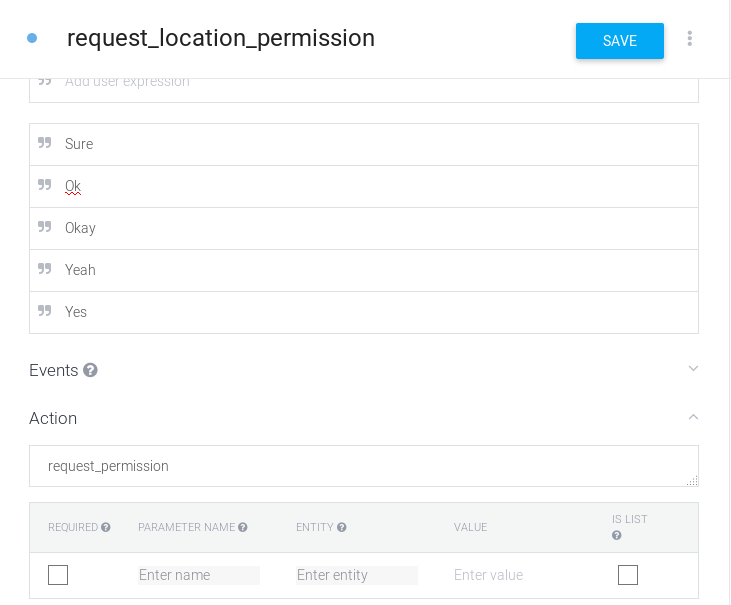Image resolution: width=731 pixels, height=605 pixels.
Task: Select the 'Okay' training phrase
Action: pos(80,228)
